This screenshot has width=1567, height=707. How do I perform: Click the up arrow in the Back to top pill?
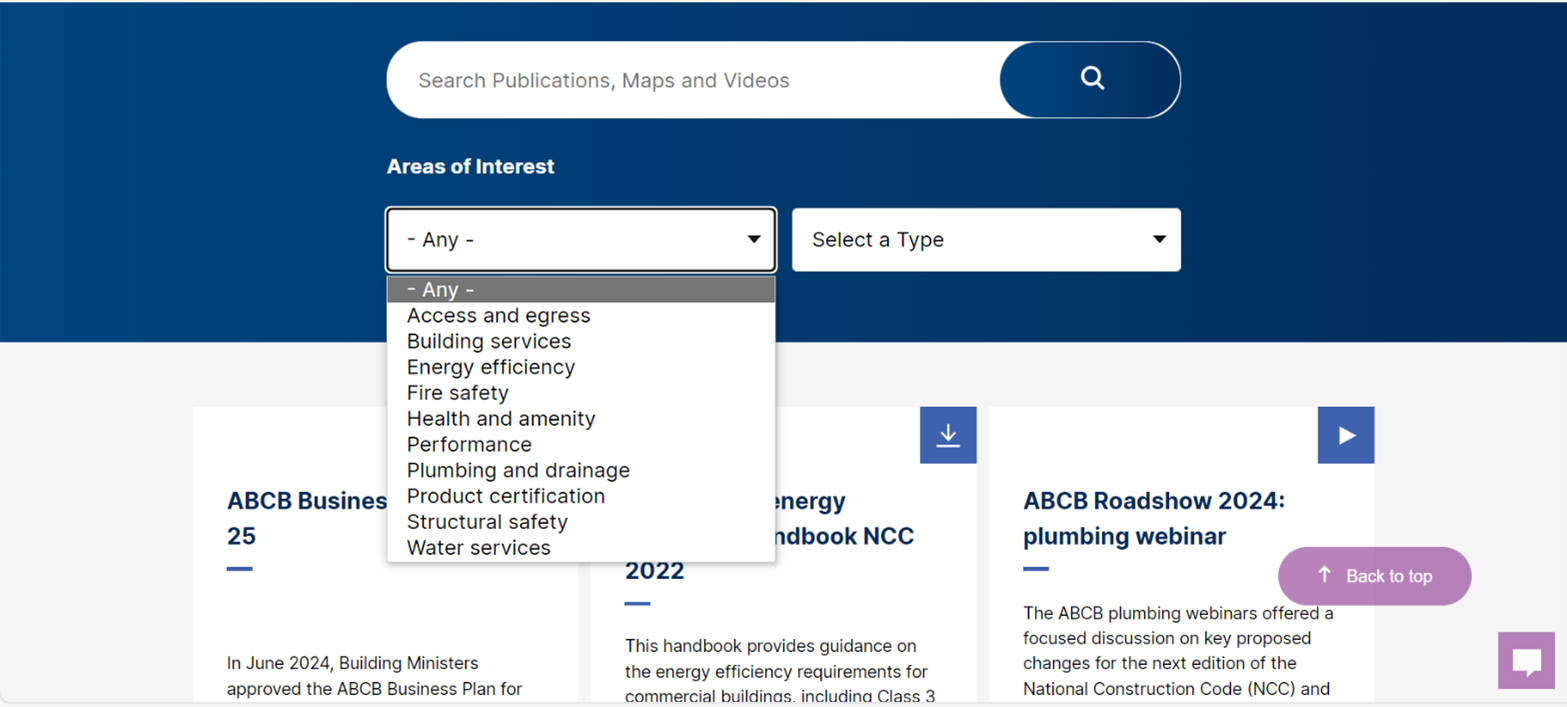coord(1325,575)
